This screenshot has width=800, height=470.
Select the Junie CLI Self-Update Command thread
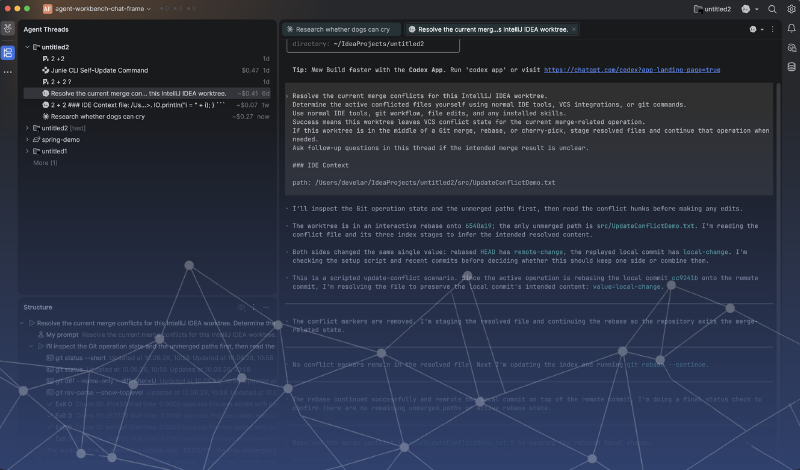click(147, 70)
